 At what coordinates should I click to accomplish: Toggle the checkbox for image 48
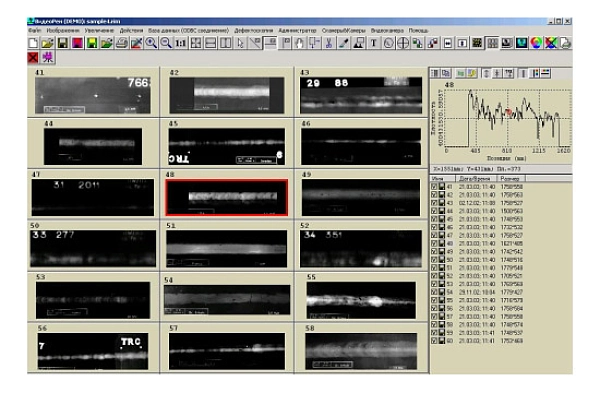(x=434, y=243)
